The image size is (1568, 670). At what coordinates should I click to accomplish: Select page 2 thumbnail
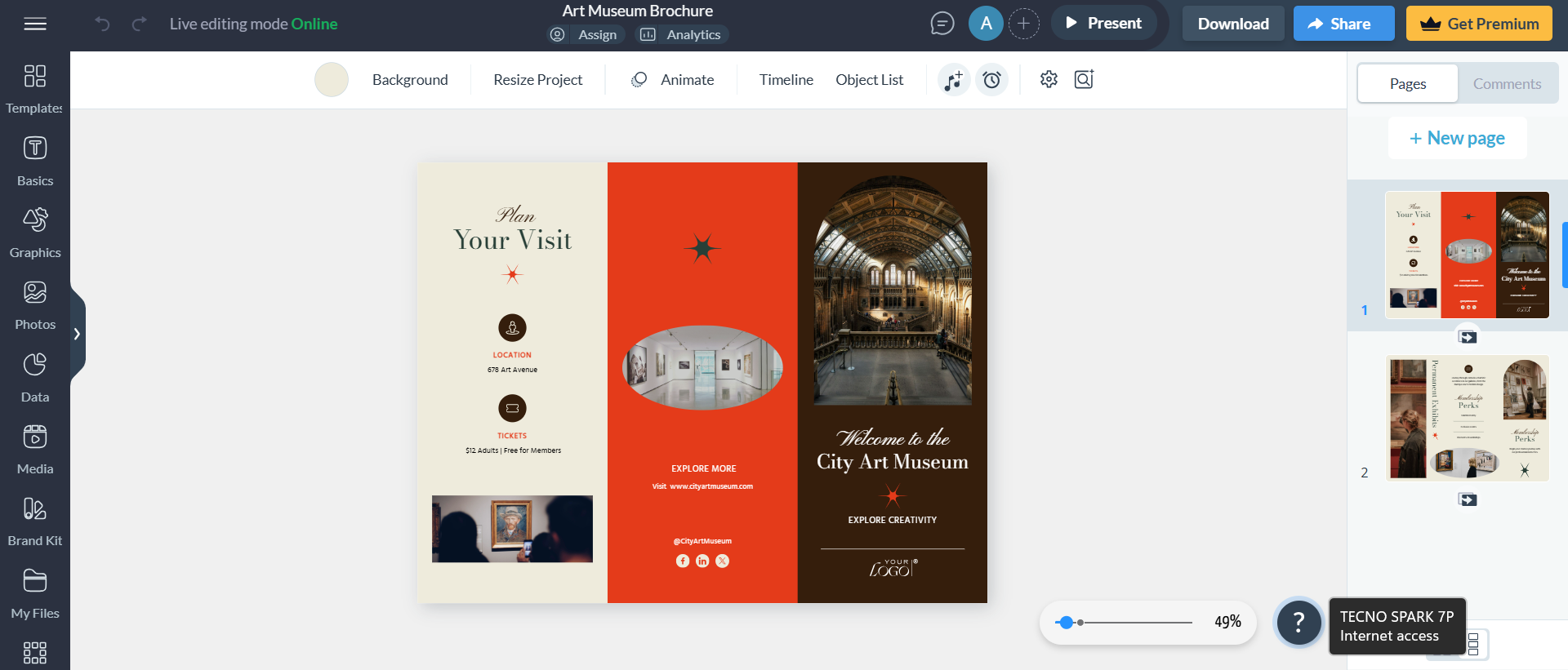(1468, 418)
